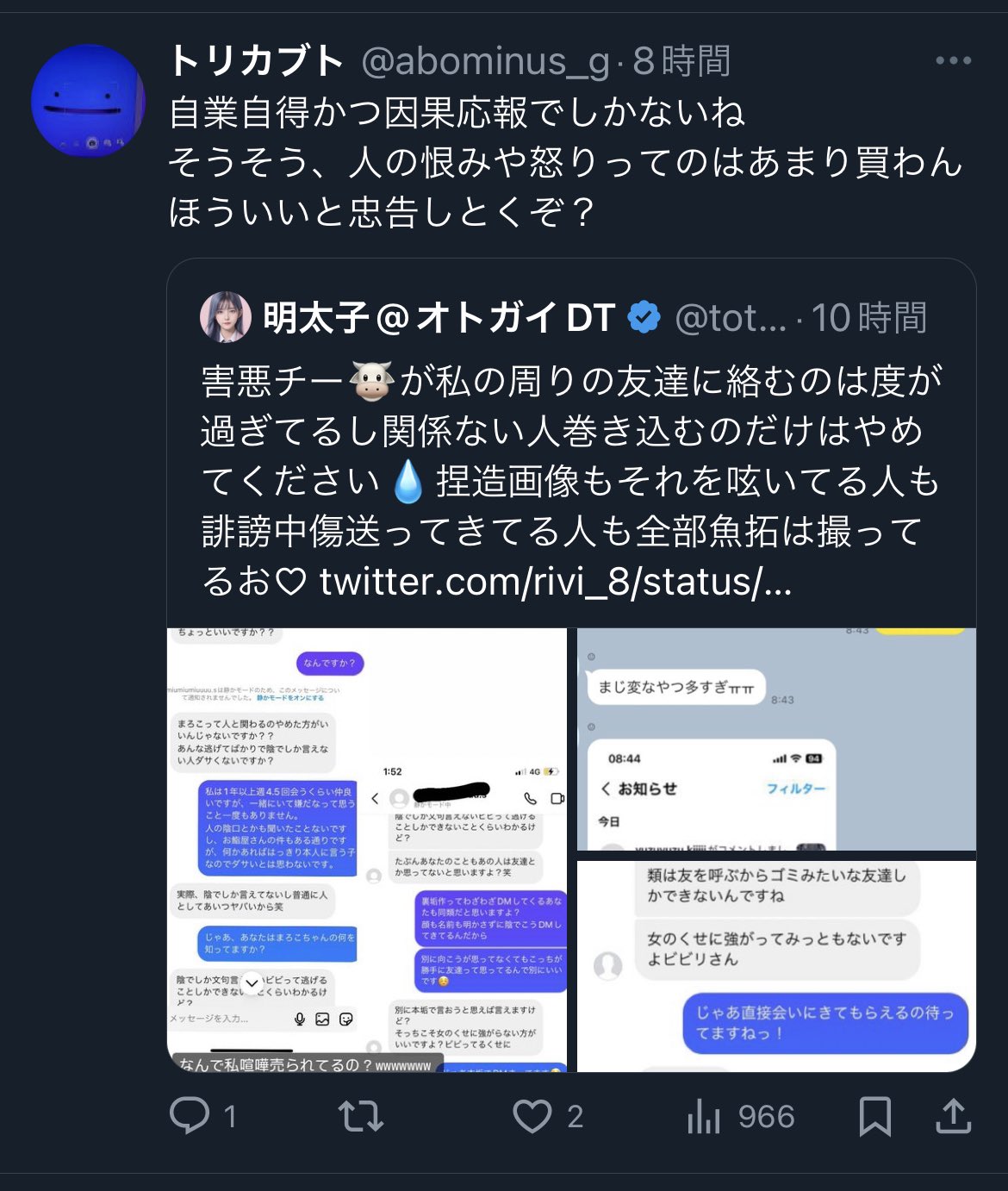Open the top-right LINE chat screenshot
This screenshot has height=1191, width=1008.
point(776,739)
